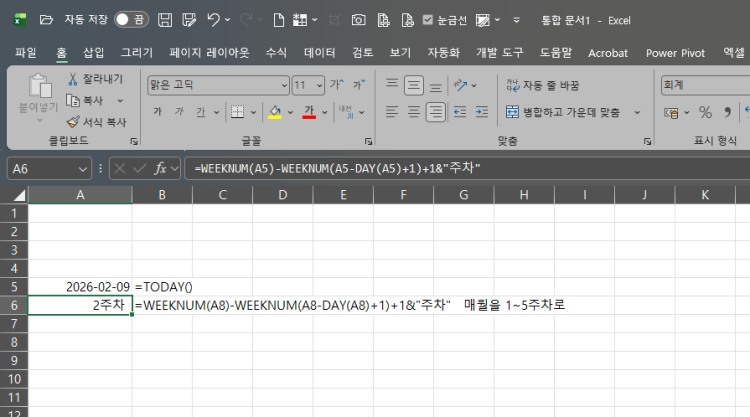The height and width of the screenshot is (417, 750).
Task: Switch to the 그리기 (Draw) tab
Action: pyautogui.click(x=137, y=53)
